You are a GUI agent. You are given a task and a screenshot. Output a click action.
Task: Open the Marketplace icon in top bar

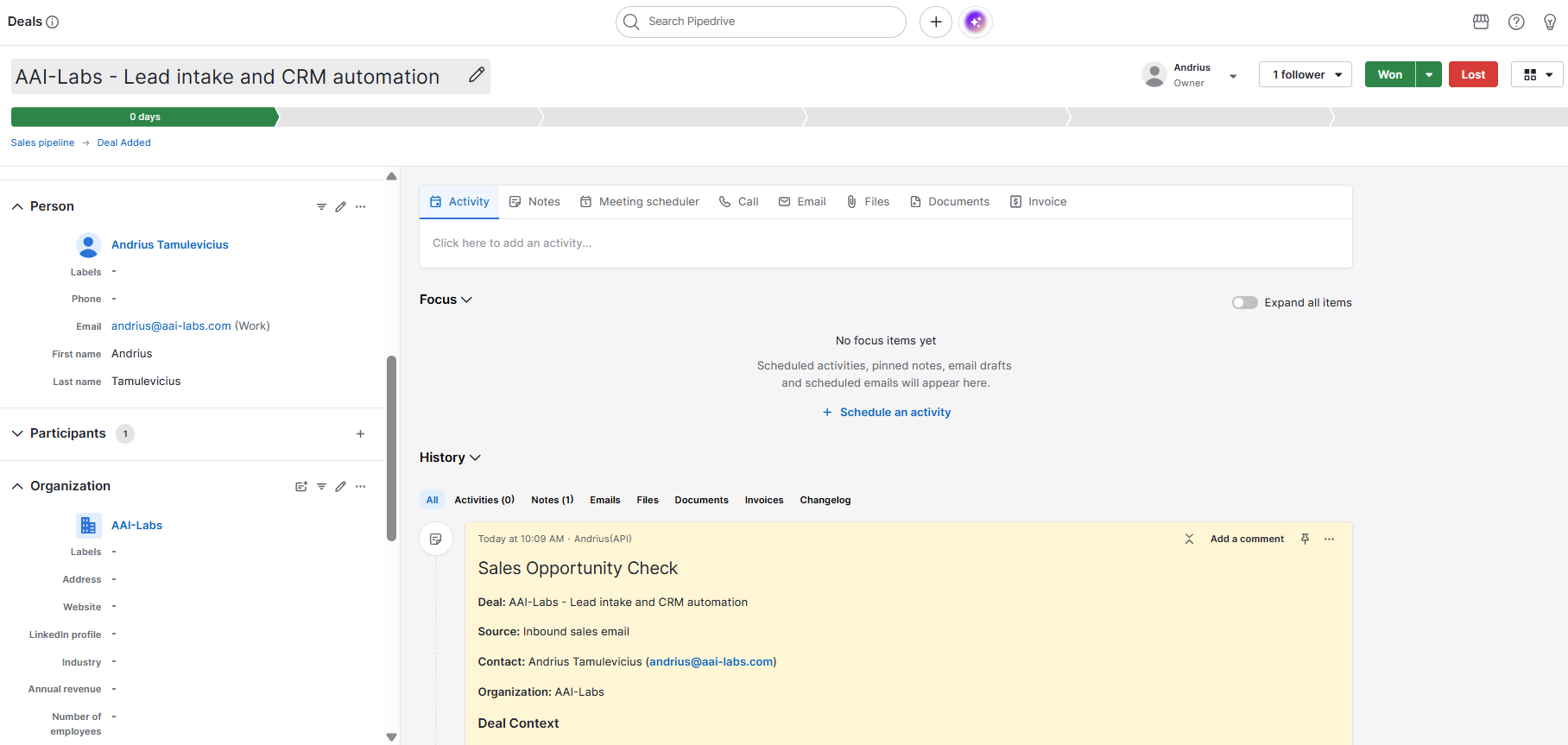[1481, 22]
